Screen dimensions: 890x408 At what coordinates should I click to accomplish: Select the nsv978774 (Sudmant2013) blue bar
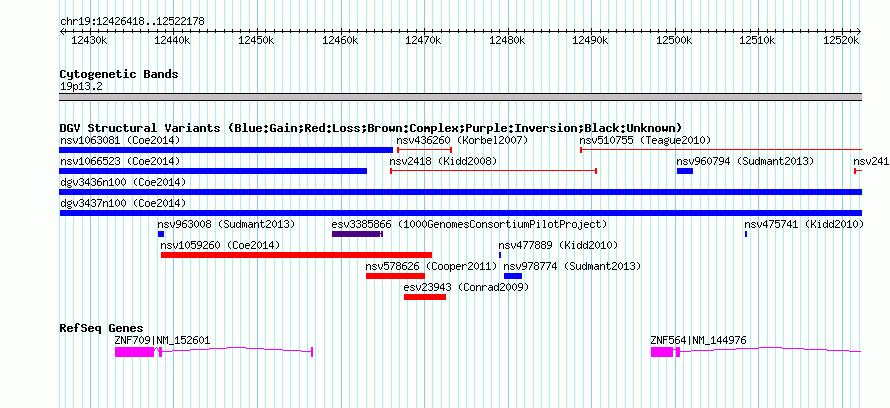click(x=513, y=276)
